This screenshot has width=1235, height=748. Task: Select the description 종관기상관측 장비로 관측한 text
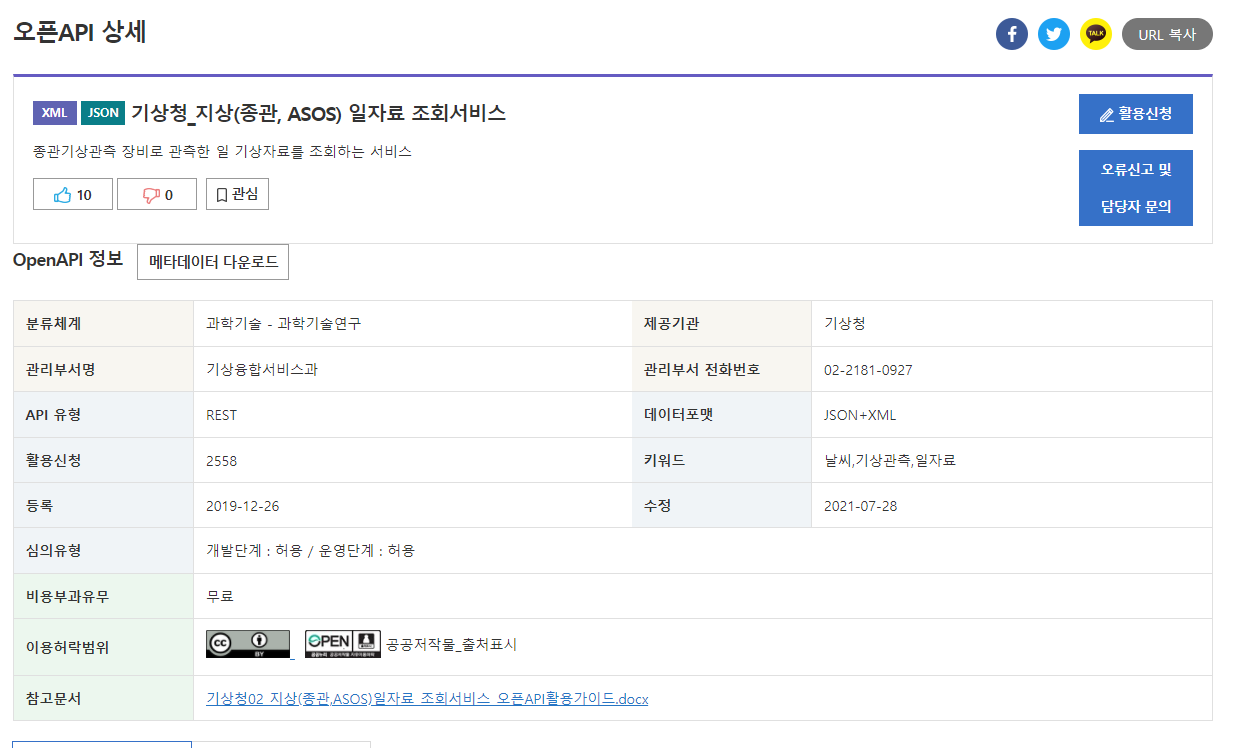pos(222,152)
